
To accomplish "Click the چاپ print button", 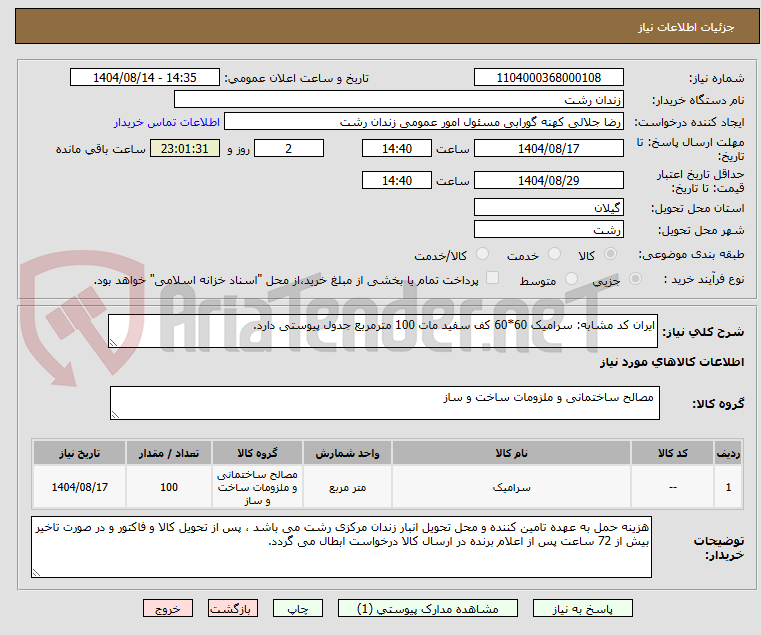I will click(x=298, y=608).
